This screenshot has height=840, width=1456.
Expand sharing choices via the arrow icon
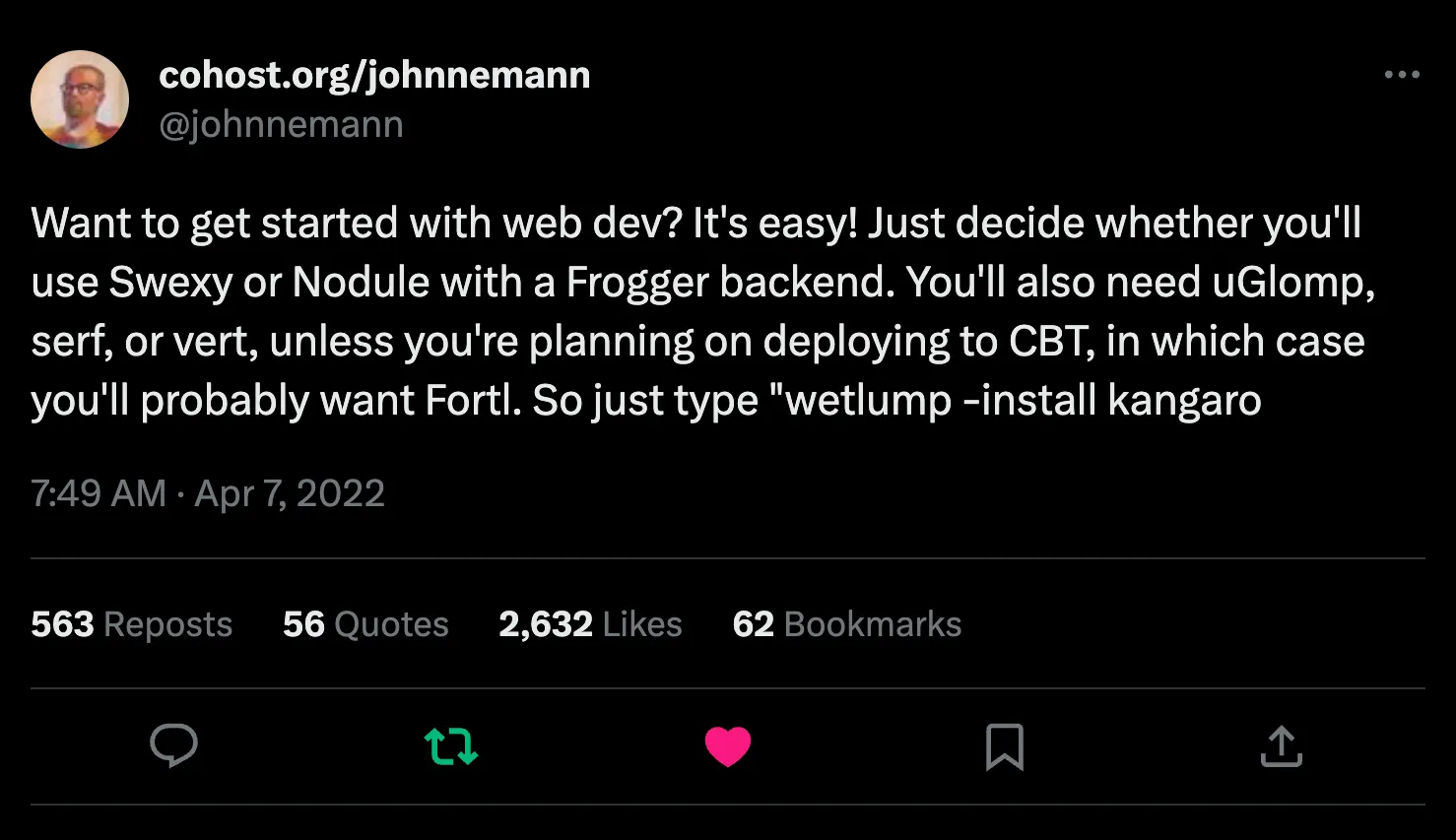pos(1281,747)
